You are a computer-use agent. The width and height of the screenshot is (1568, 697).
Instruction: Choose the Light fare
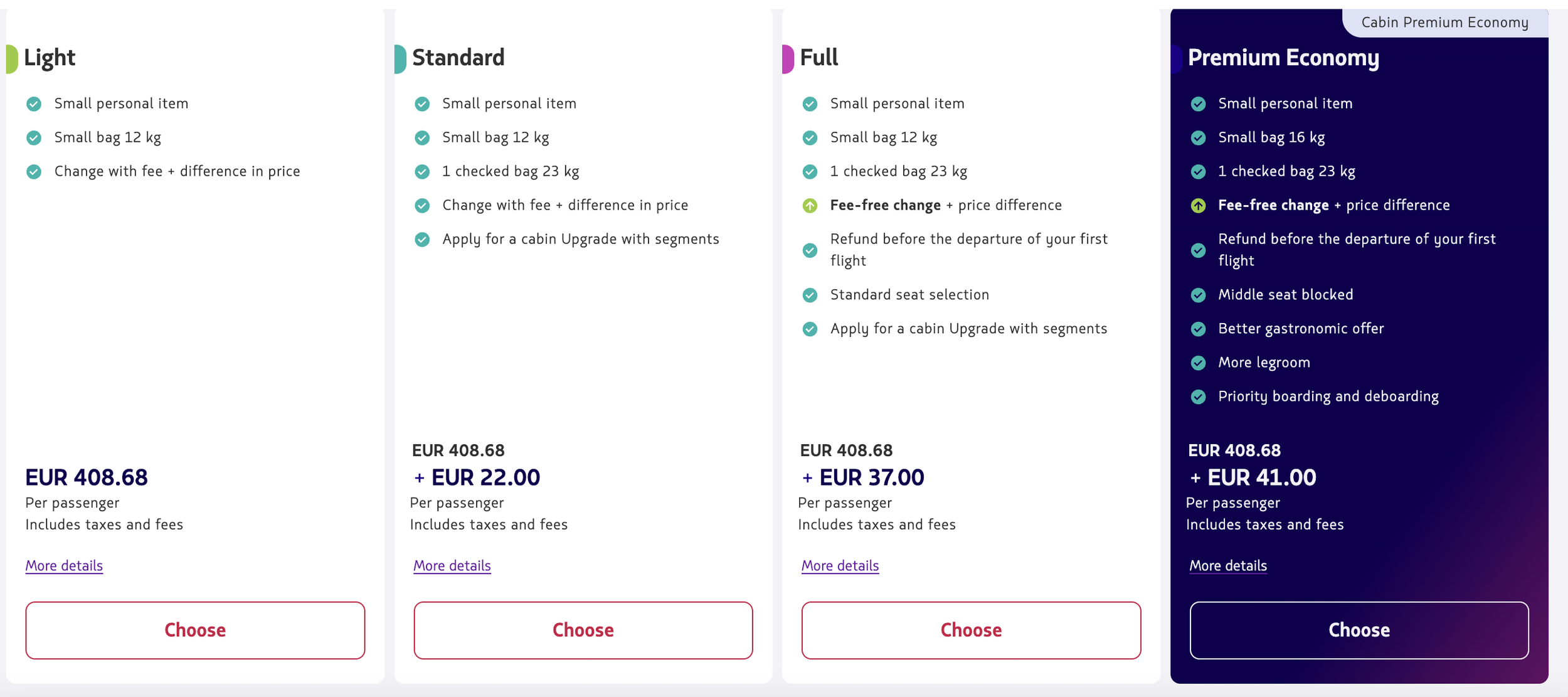pyautogui.click(x=195, y=630)
